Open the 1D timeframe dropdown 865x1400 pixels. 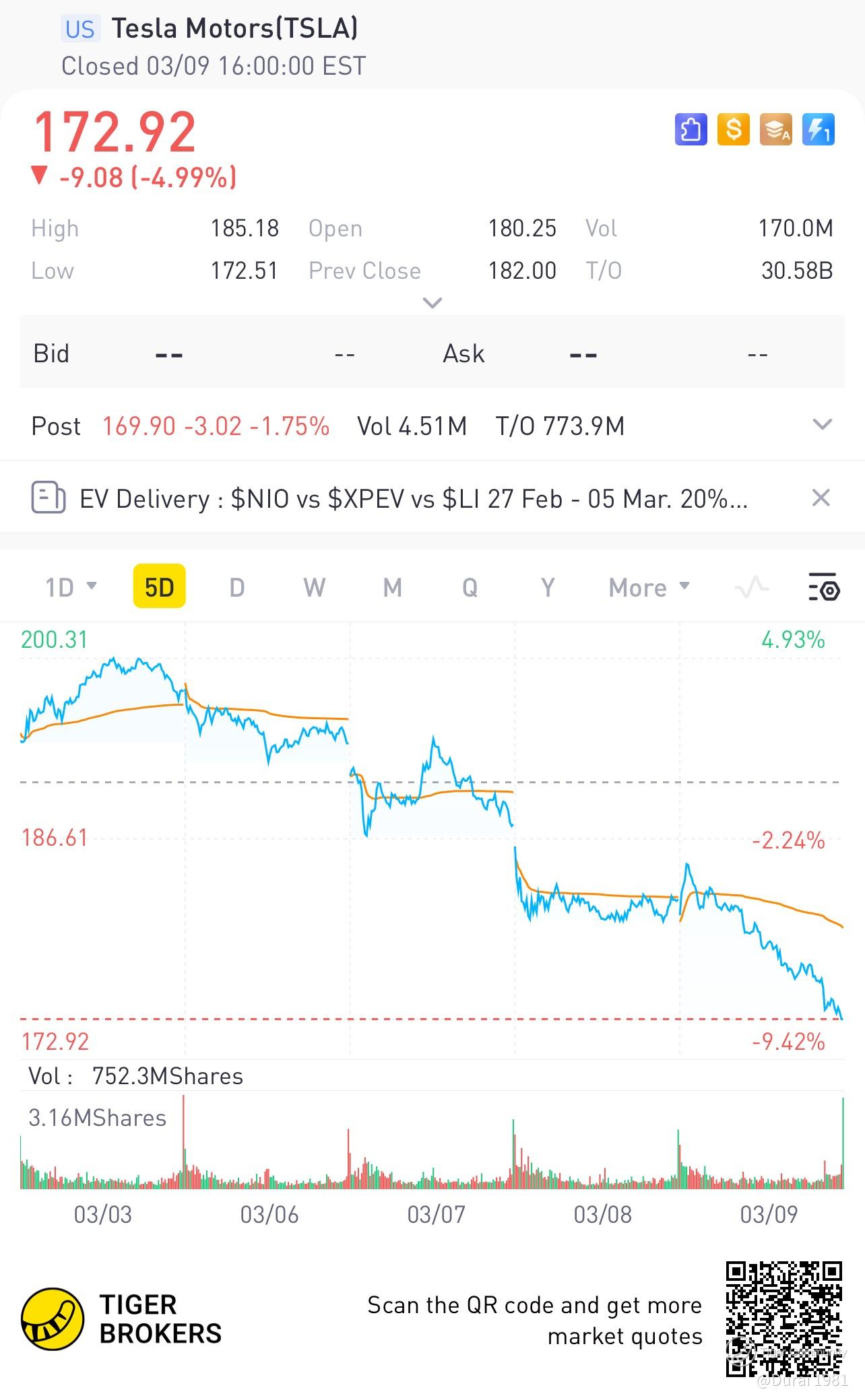(70, 588)
